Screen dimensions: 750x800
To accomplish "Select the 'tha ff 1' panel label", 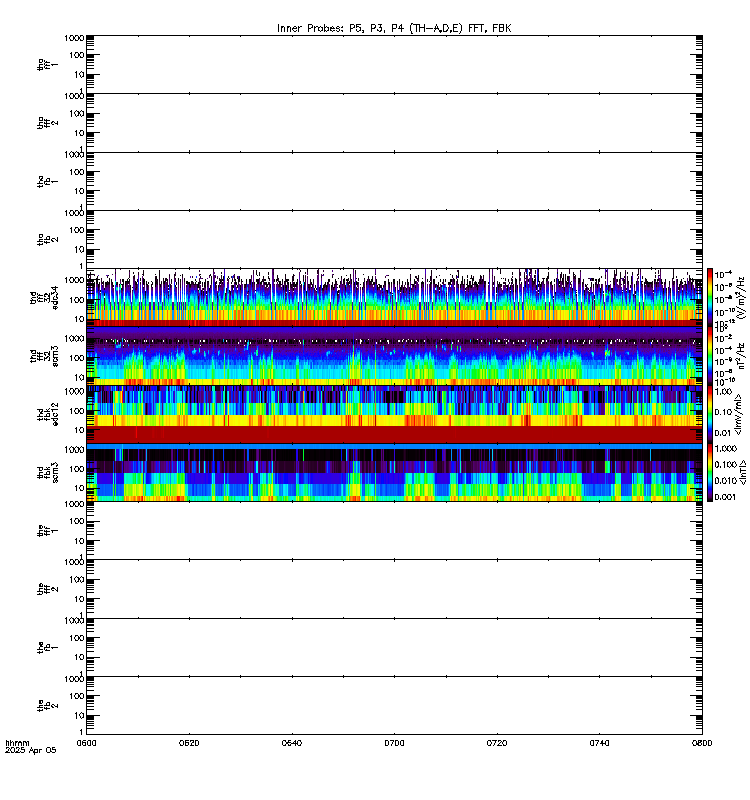I will click(x=47, y=64).
